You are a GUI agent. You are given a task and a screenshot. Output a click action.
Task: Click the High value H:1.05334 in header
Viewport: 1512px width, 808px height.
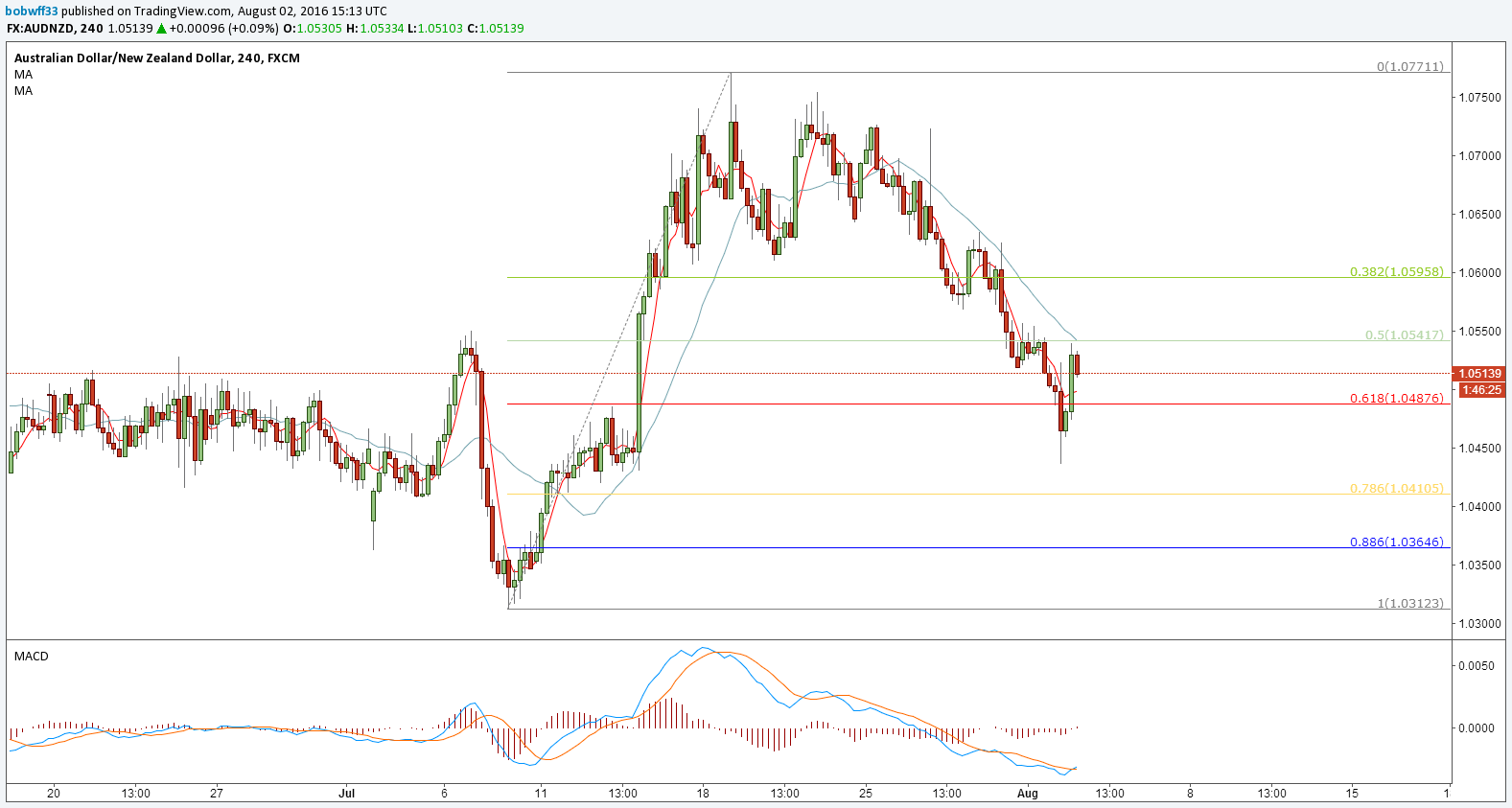tap(375, 29)
